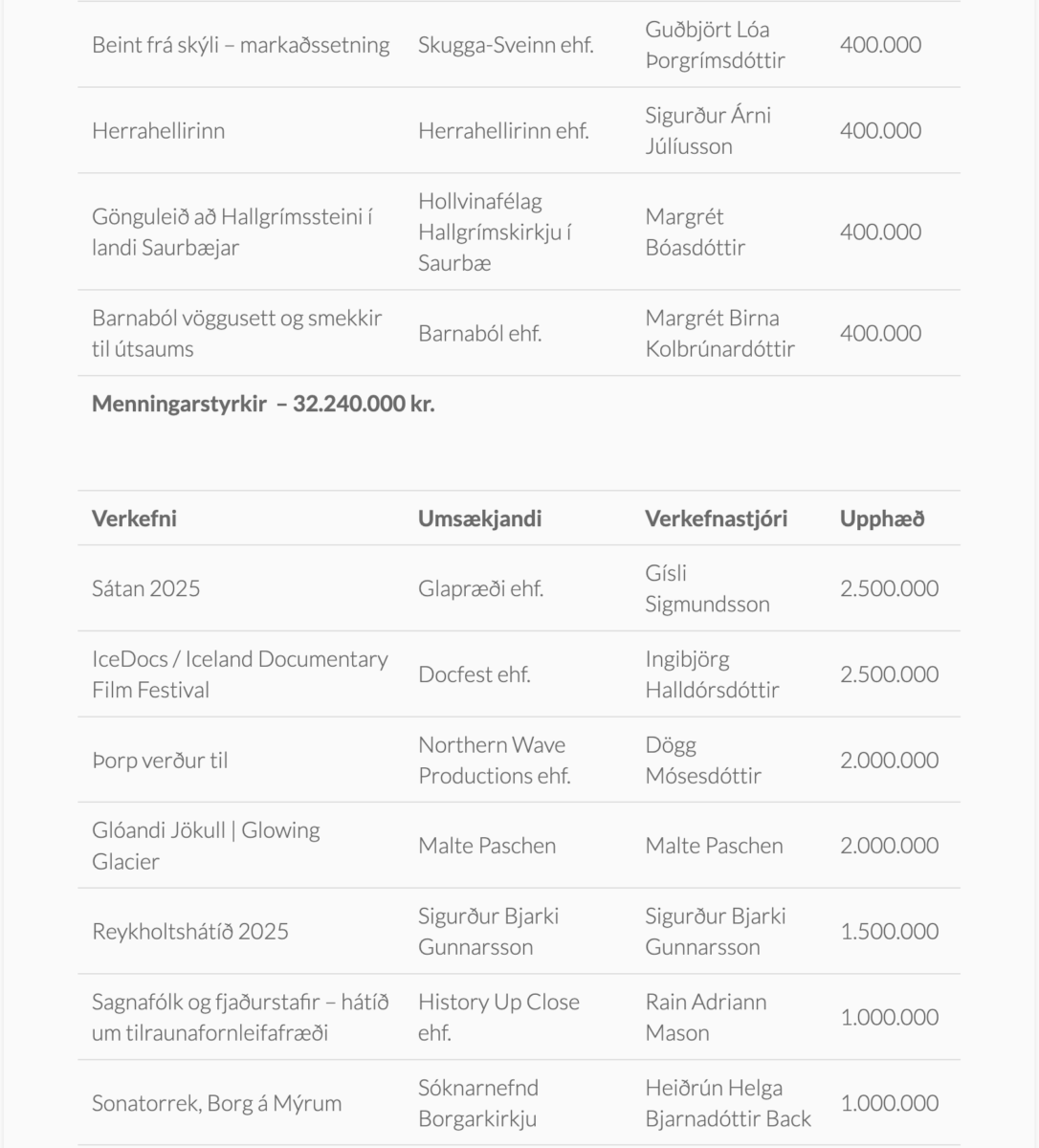Select the IceDocs Iceland Documentary Film Festival entry
Screen dimensions: 1039x1148
point(239,674)
